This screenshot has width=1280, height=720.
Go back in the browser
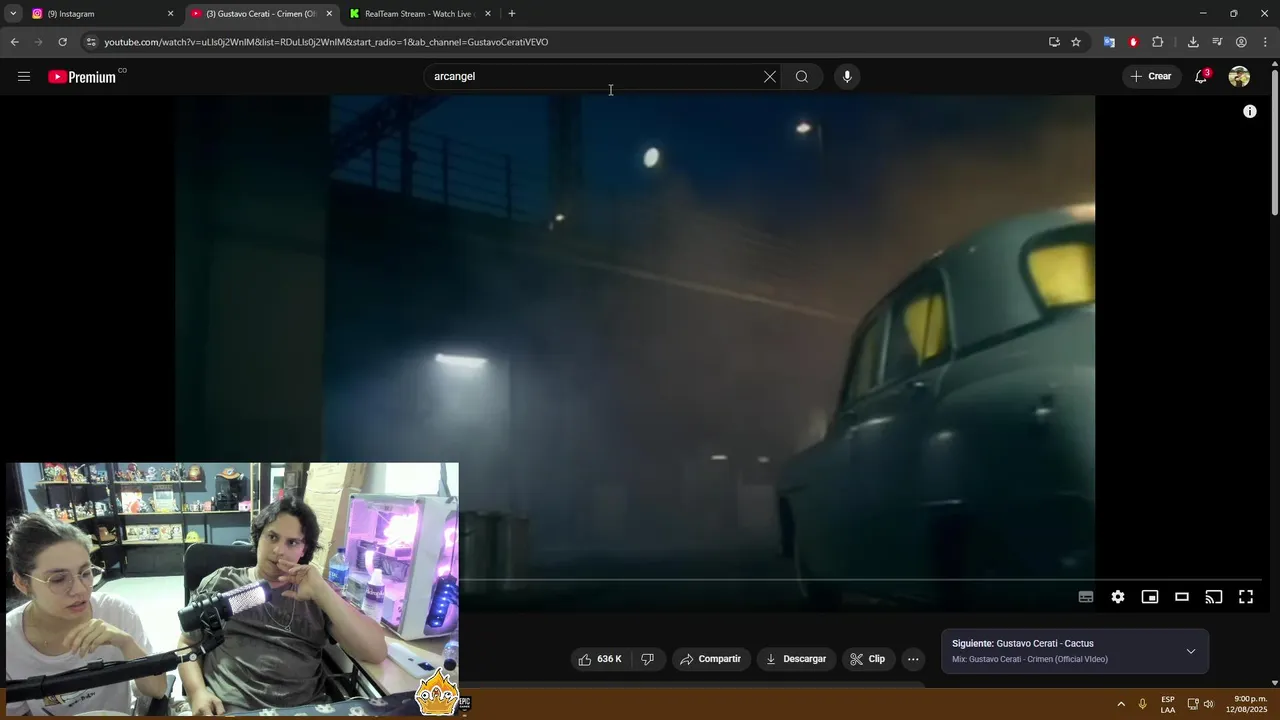click(14, 42)
